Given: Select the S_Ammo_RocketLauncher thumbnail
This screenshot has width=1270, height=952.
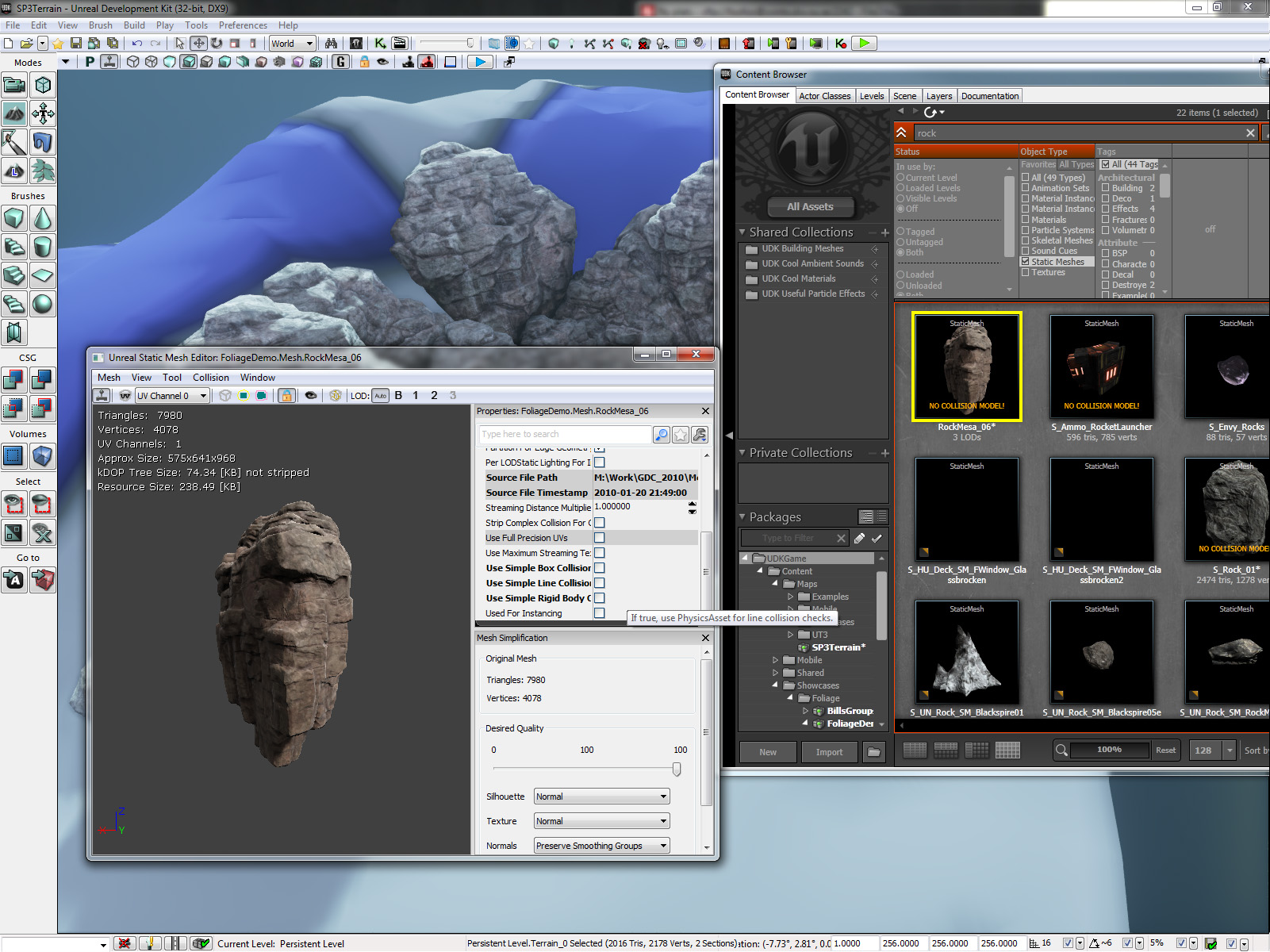Looking at the screenshot, I should [1102, 367].
